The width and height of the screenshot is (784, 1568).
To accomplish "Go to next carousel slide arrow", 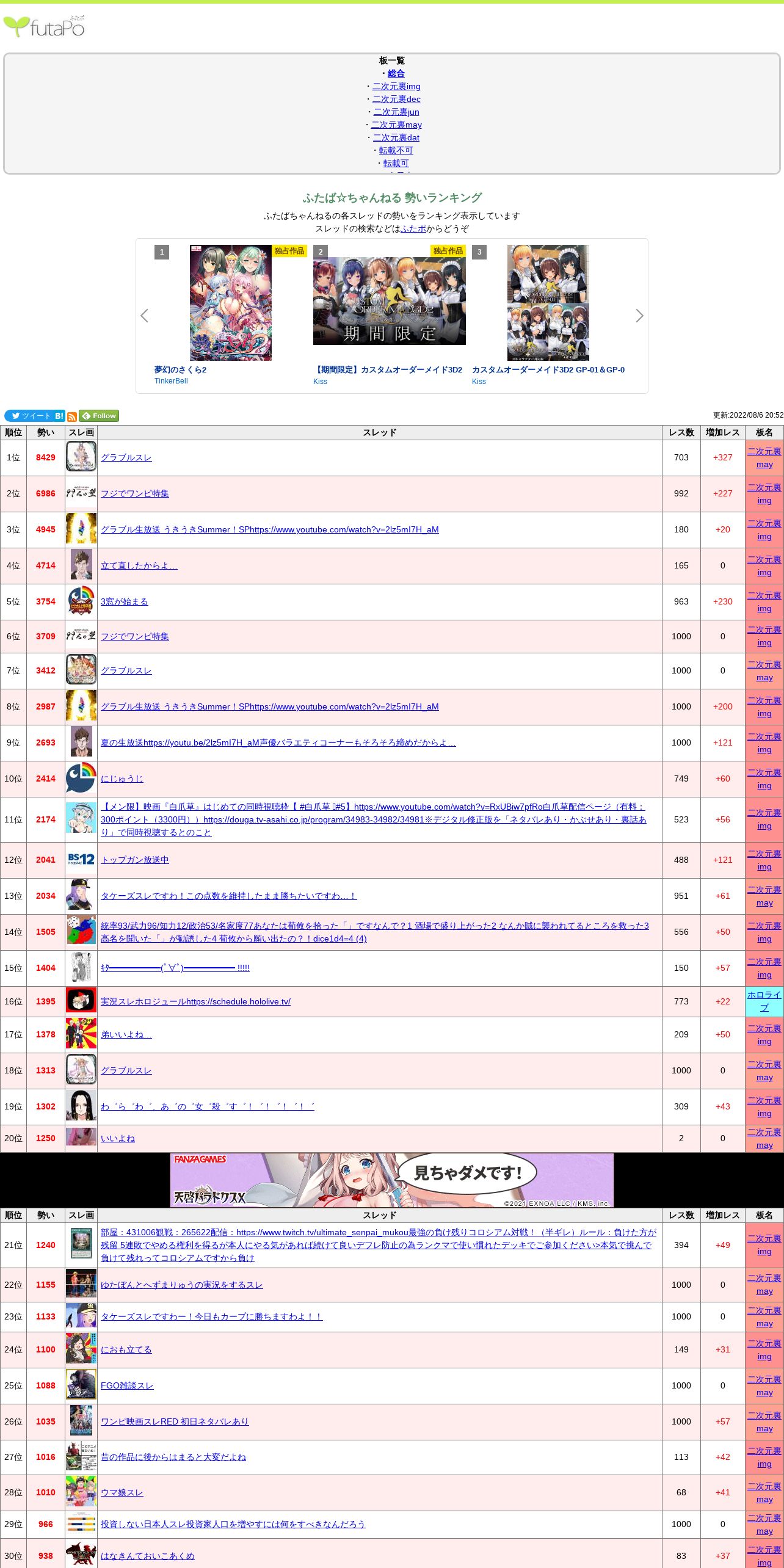I will tap(639, 316).
